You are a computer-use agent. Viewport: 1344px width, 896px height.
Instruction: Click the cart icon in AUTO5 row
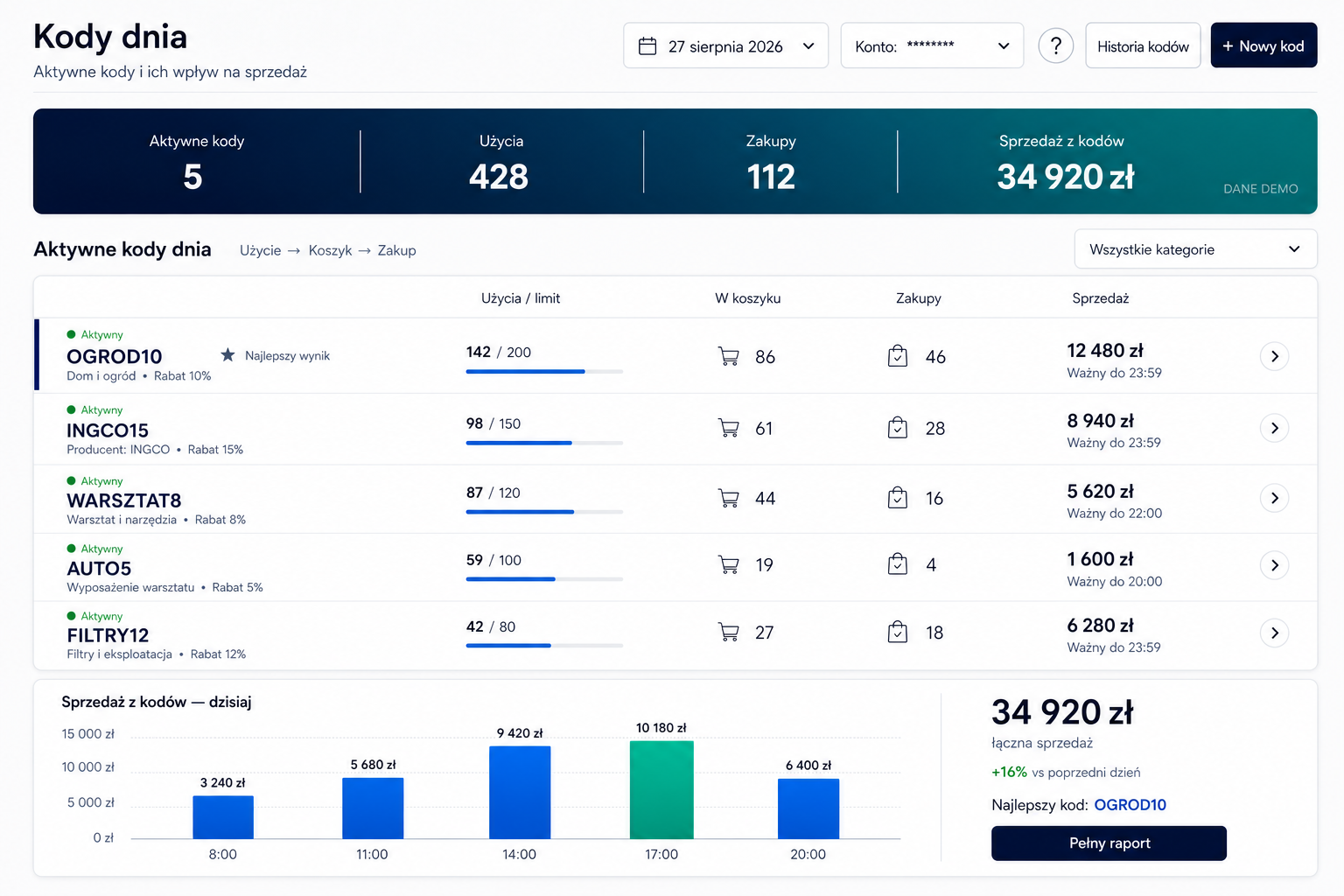tap(728, 564)
